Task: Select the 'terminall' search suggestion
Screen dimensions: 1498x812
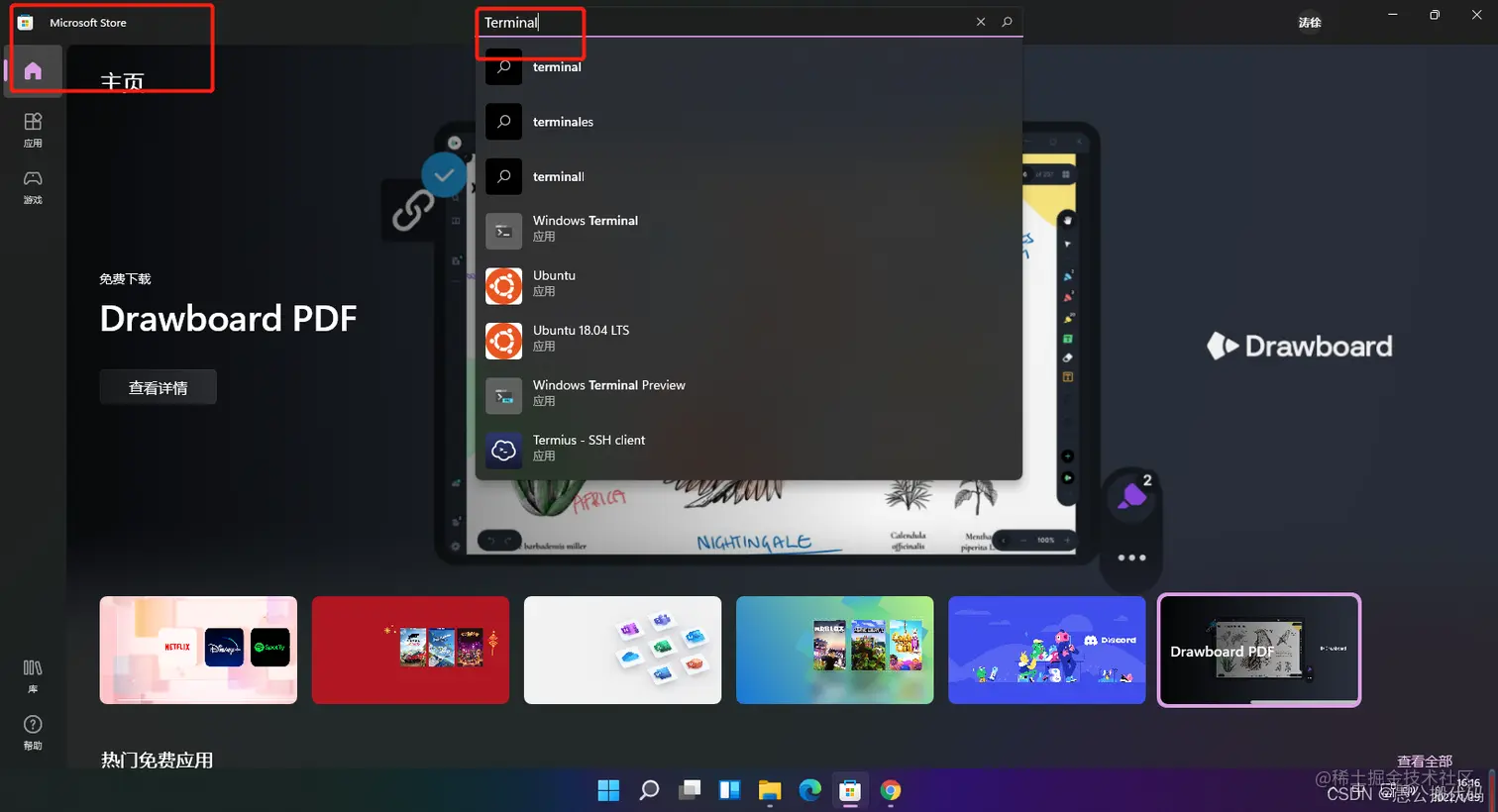Action: pos(749,176)
